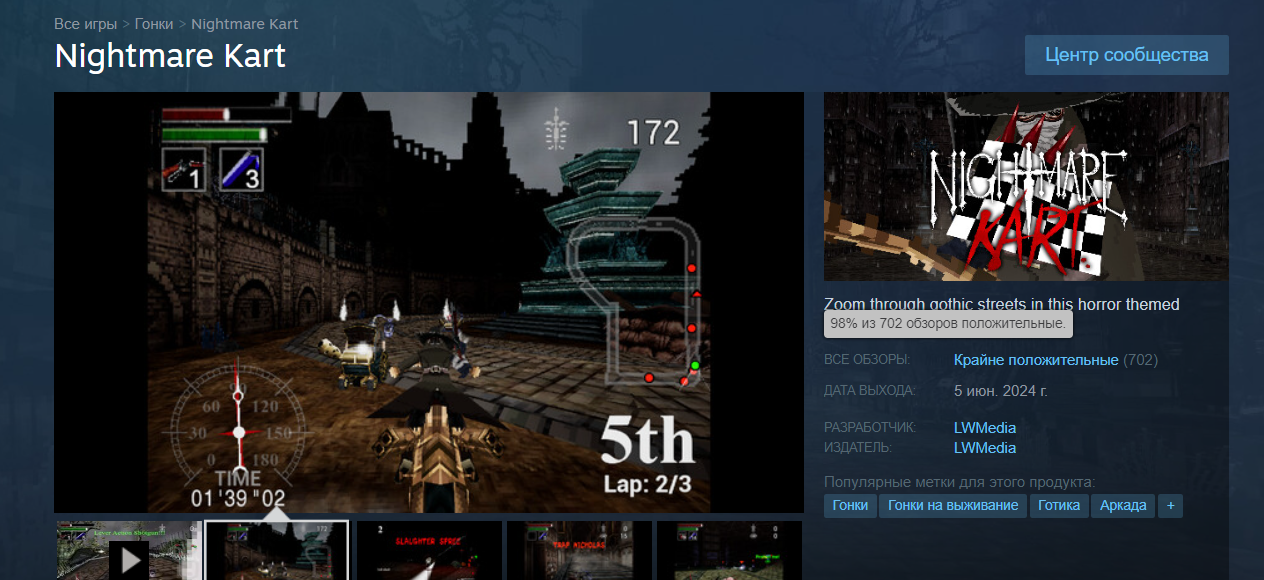
Task: Go to Все игры breadcrumb
Action: (85, 23)
